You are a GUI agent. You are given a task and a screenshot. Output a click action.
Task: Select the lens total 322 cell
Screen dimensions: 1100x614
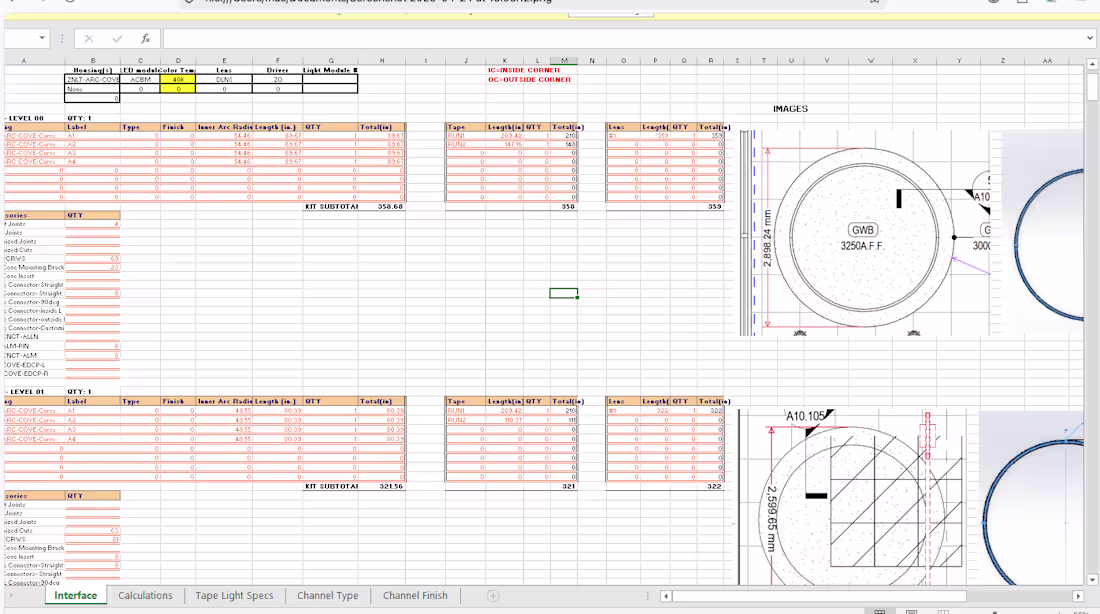[714, 486]
